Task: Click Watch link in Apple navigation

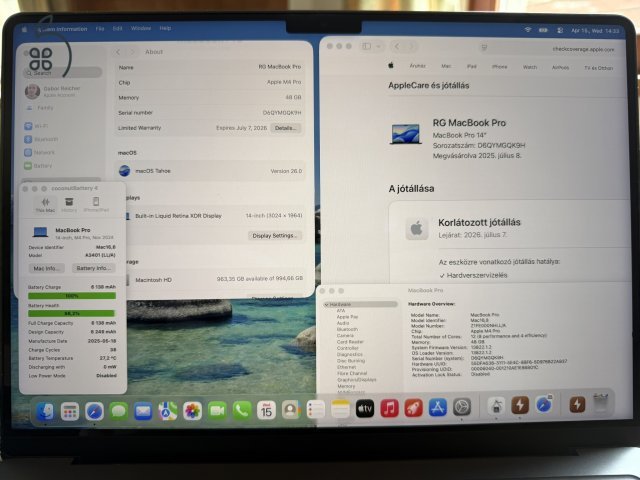Action: click(530, 67)
